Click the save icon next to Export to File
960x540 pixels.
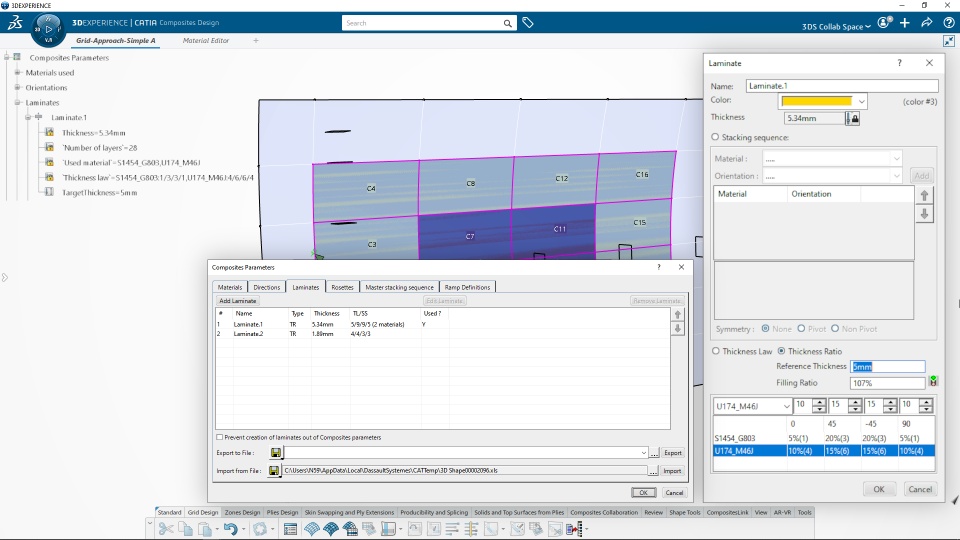276,452
